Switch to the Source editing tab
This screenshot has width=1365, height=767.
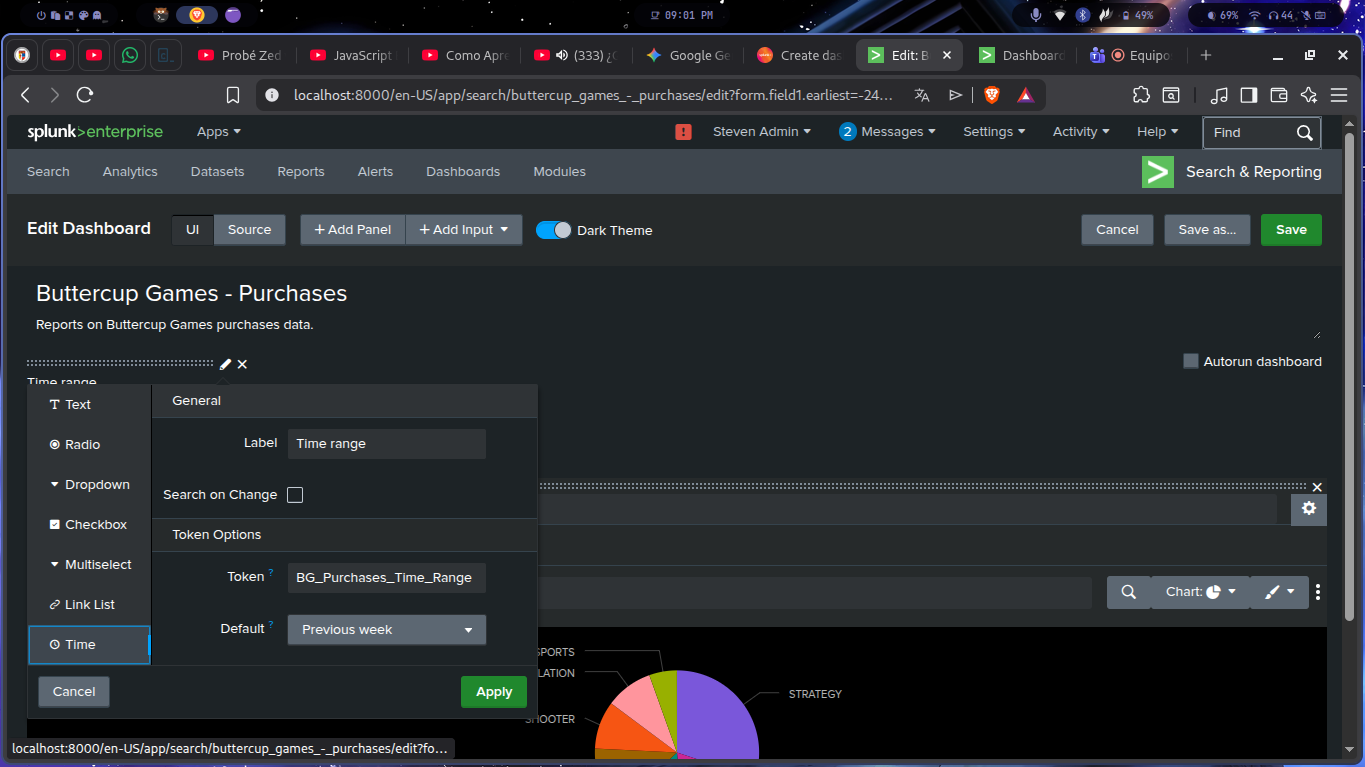pos(249,230)
